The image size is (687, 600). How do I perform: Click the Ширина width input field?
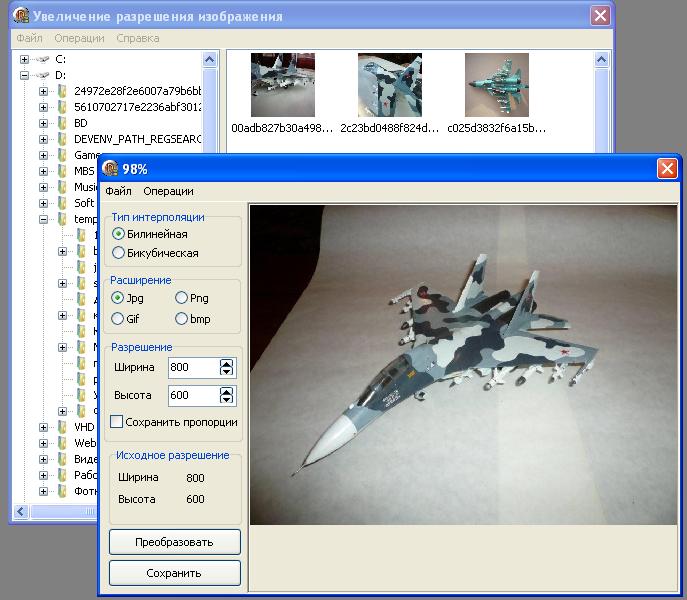point(193,368)
